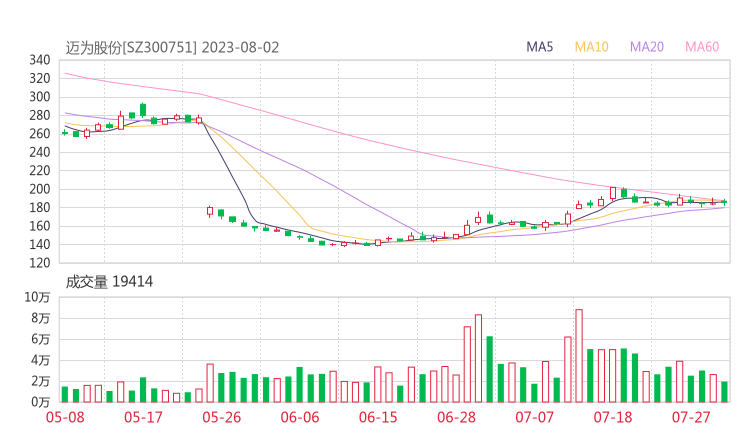Viewport: 740px width, 440px height.
Task: Click the 220 price axis label
Action: coord(40,170)
